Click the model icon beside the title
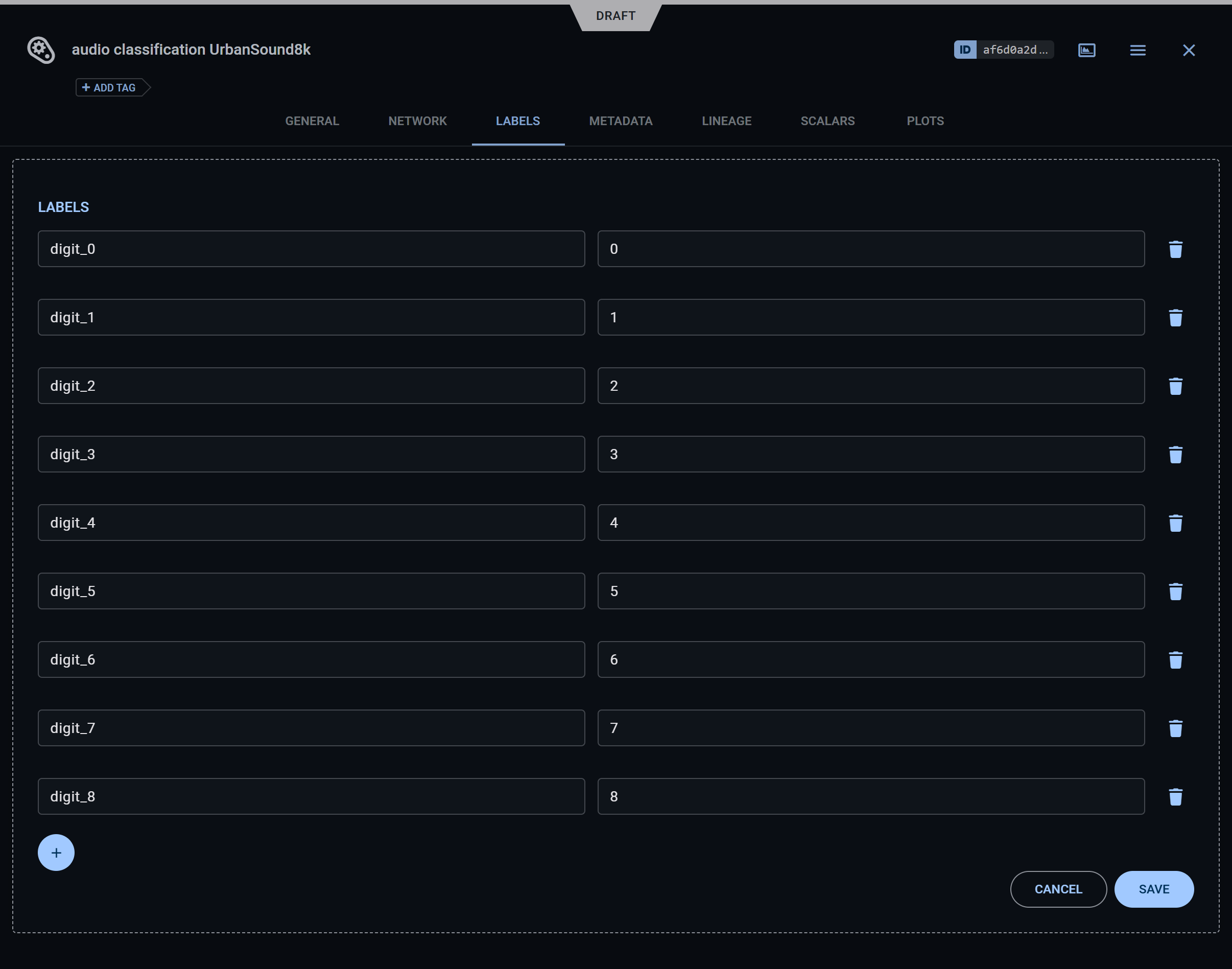 click(x=41, y=50)
